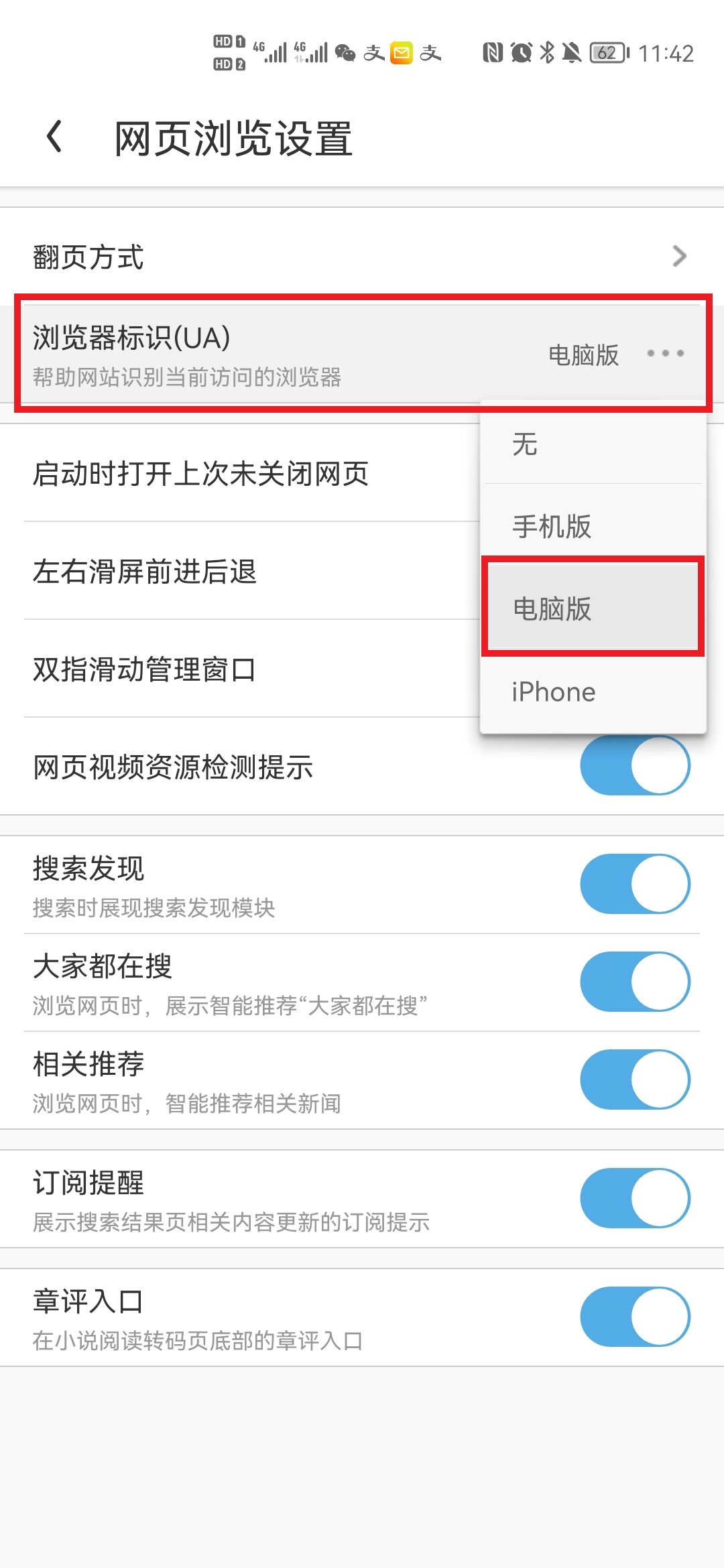Select 电脑版 current value label

point(583,354)
